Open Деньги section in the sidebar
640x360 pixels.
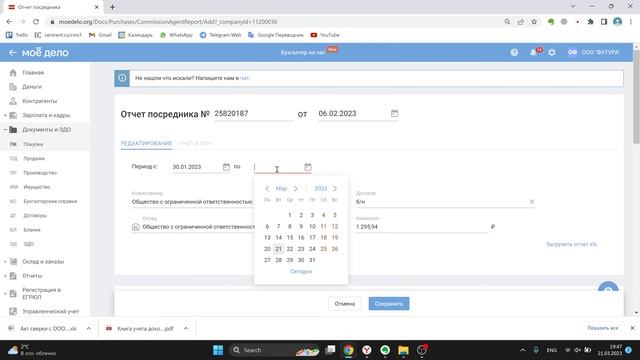pyautogui.click(x=32, y=87)
